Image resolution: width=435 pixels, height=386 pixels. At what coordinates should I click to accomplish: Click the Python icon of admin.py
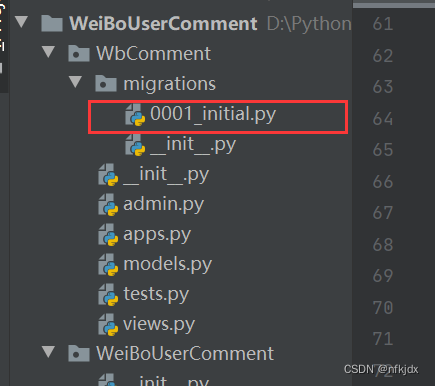108,204
